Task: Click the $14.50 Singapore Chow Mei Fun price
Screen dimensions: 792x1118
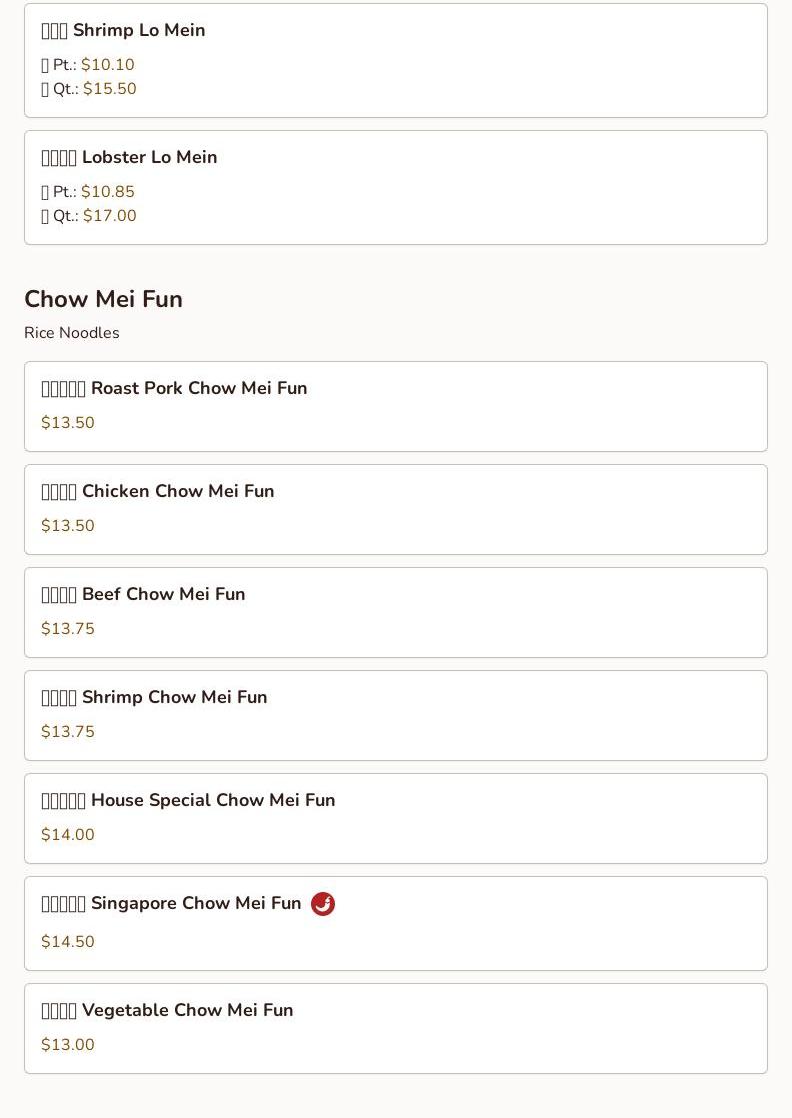Action: click(x=68, y=942)
